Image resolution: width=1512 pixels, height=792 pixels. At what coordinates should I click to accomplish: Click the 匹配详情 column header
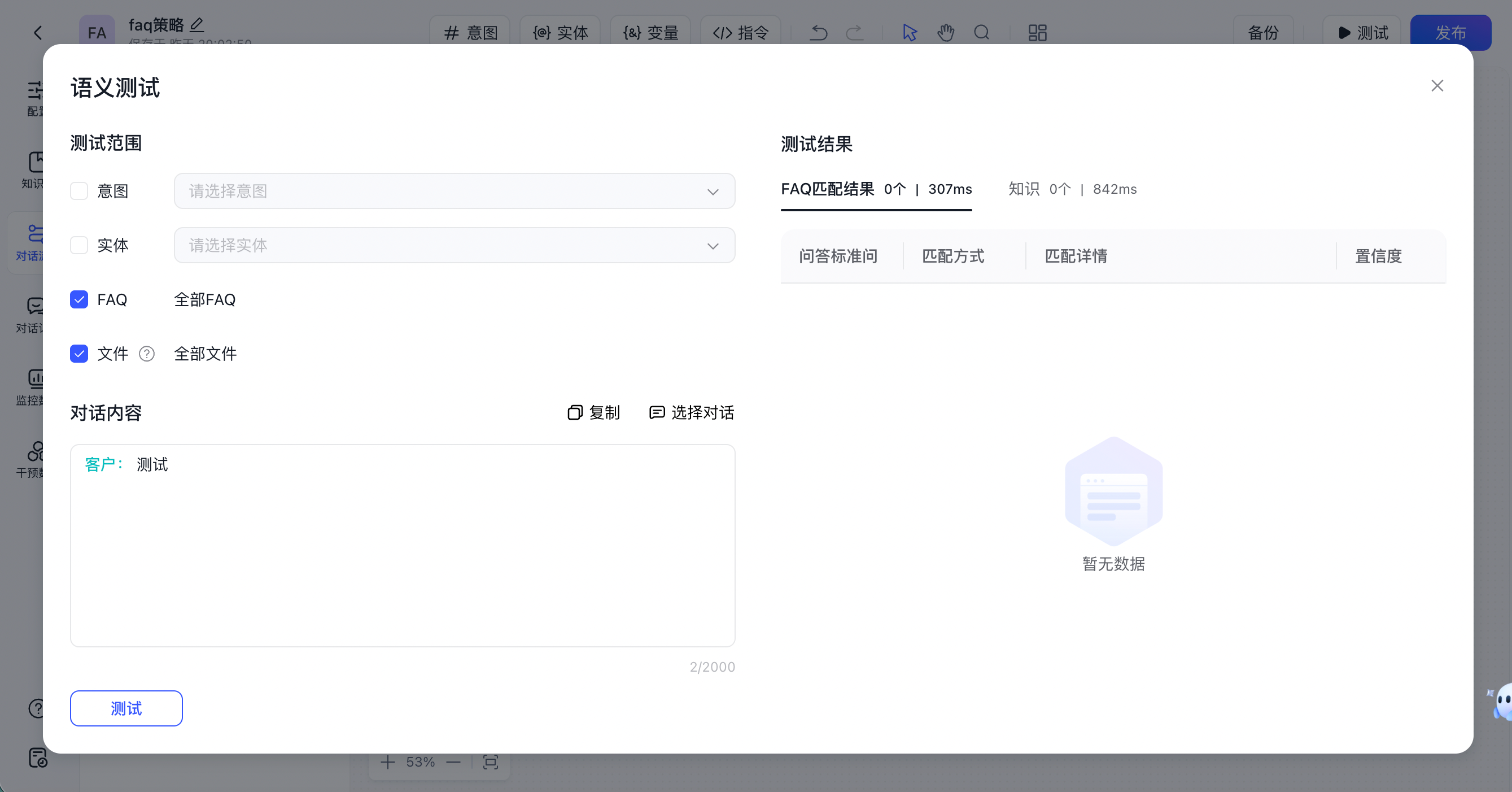(1076, 256)
